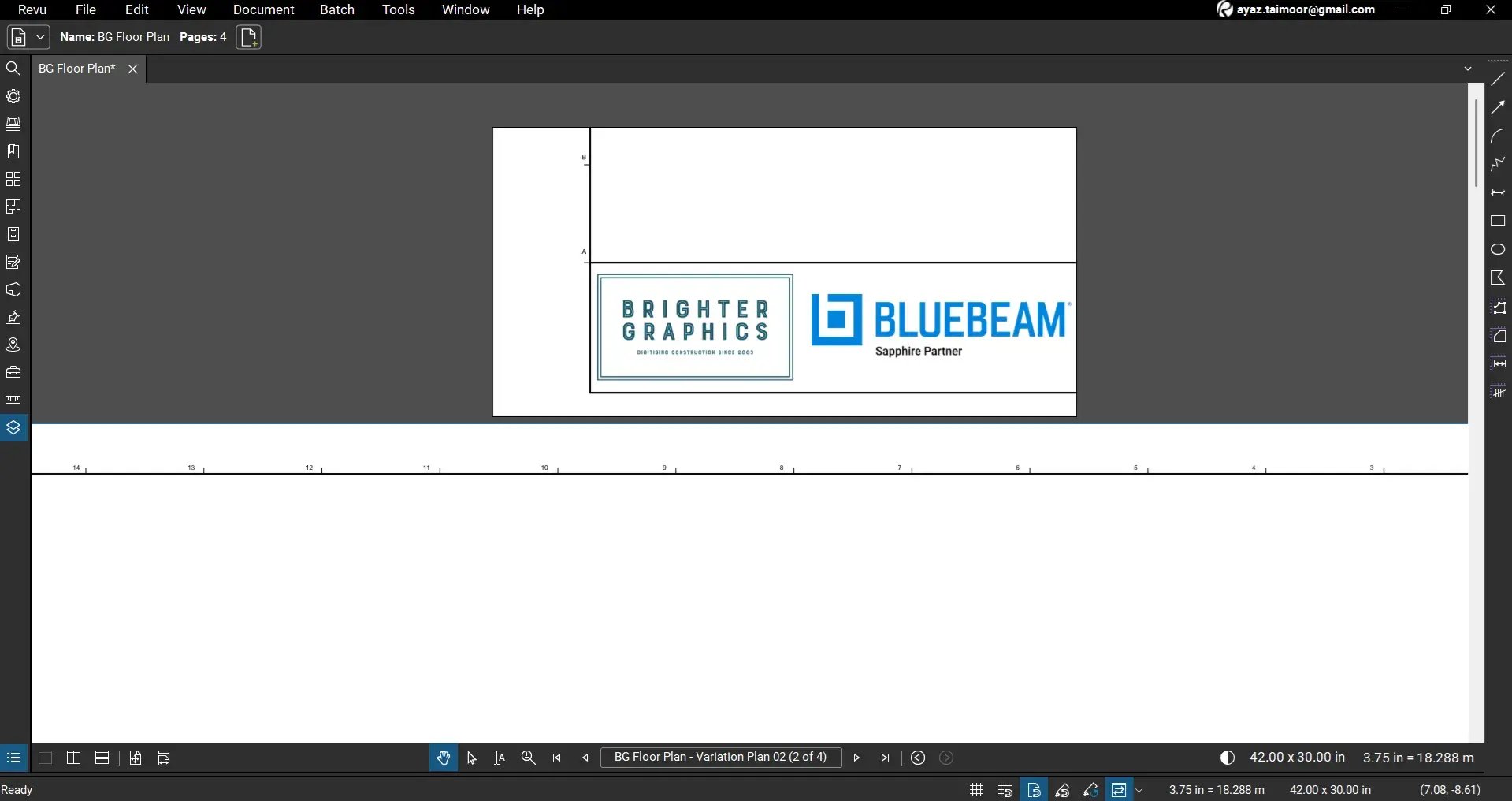Screen dimensions: 1512x801
Task: Open the Document menu
Action: tap(263, 9)
